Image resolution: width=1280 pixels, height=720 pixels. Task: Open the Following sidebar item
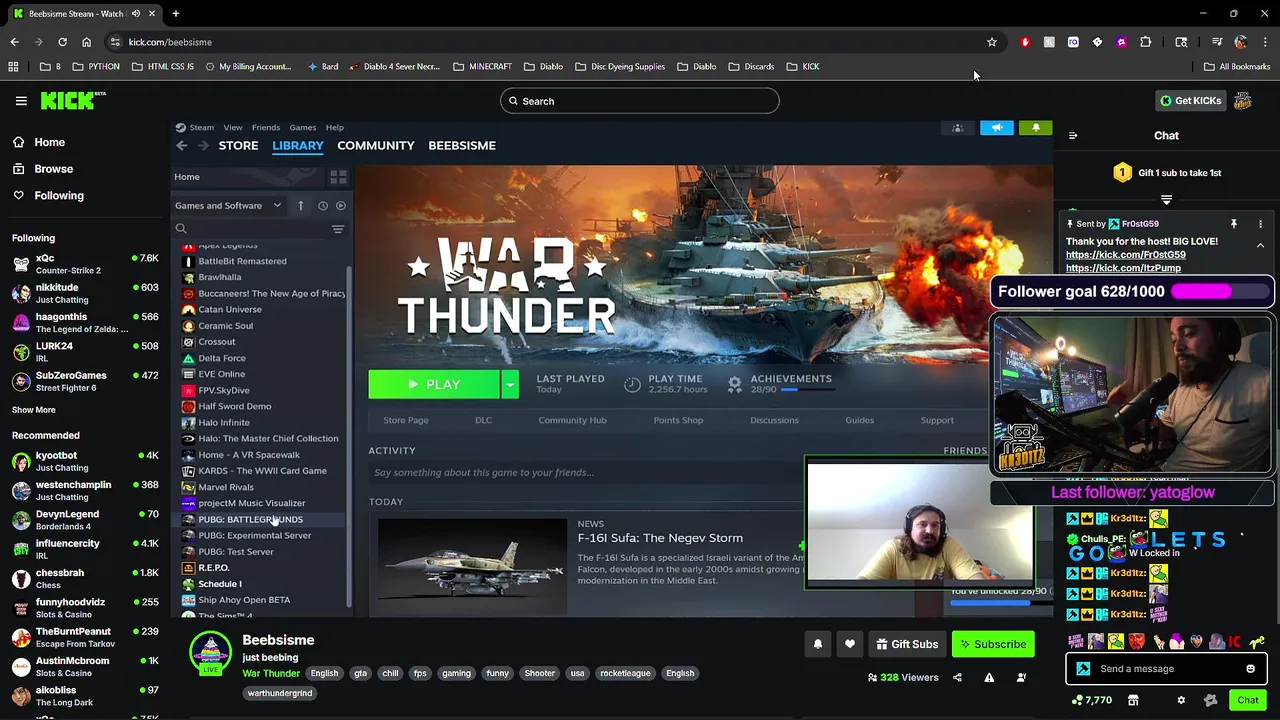[x=58, y=196]
